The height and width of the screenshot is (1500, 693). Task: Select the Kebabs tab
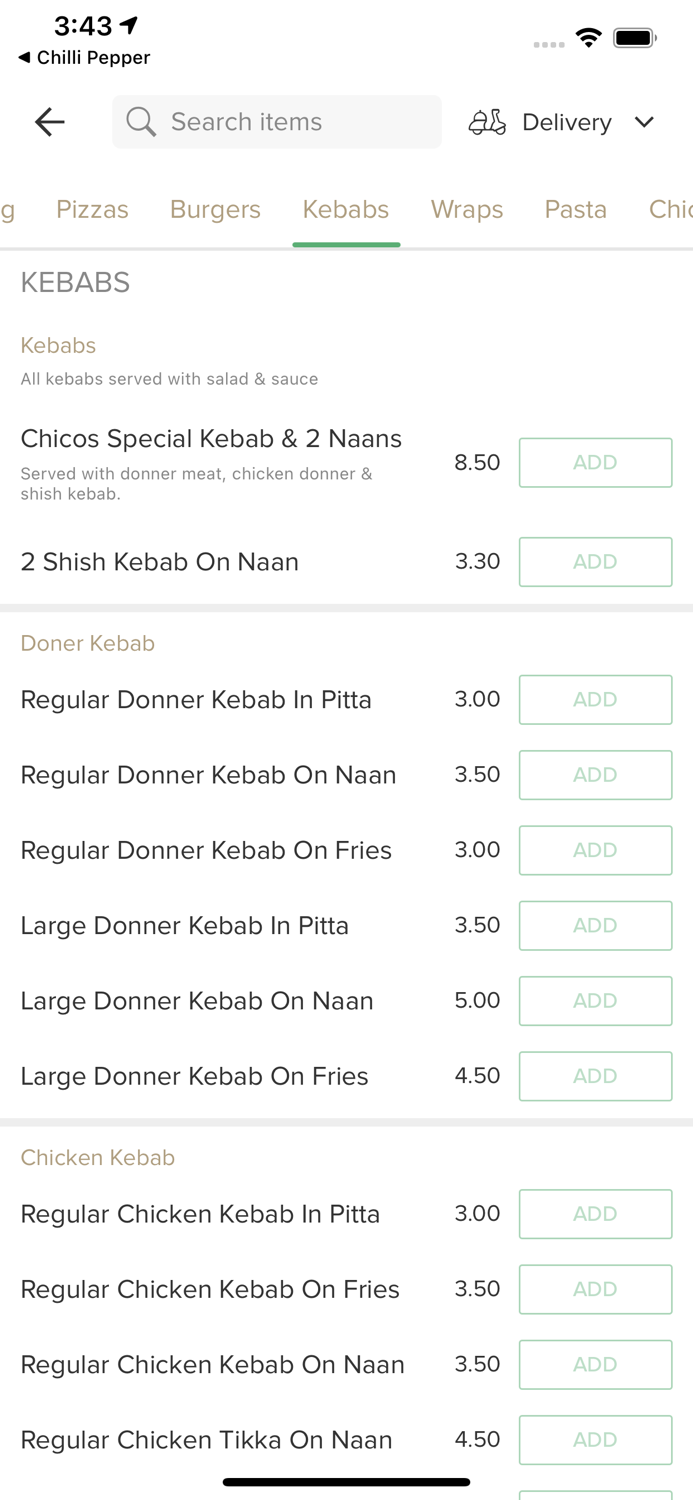[346, 209]
